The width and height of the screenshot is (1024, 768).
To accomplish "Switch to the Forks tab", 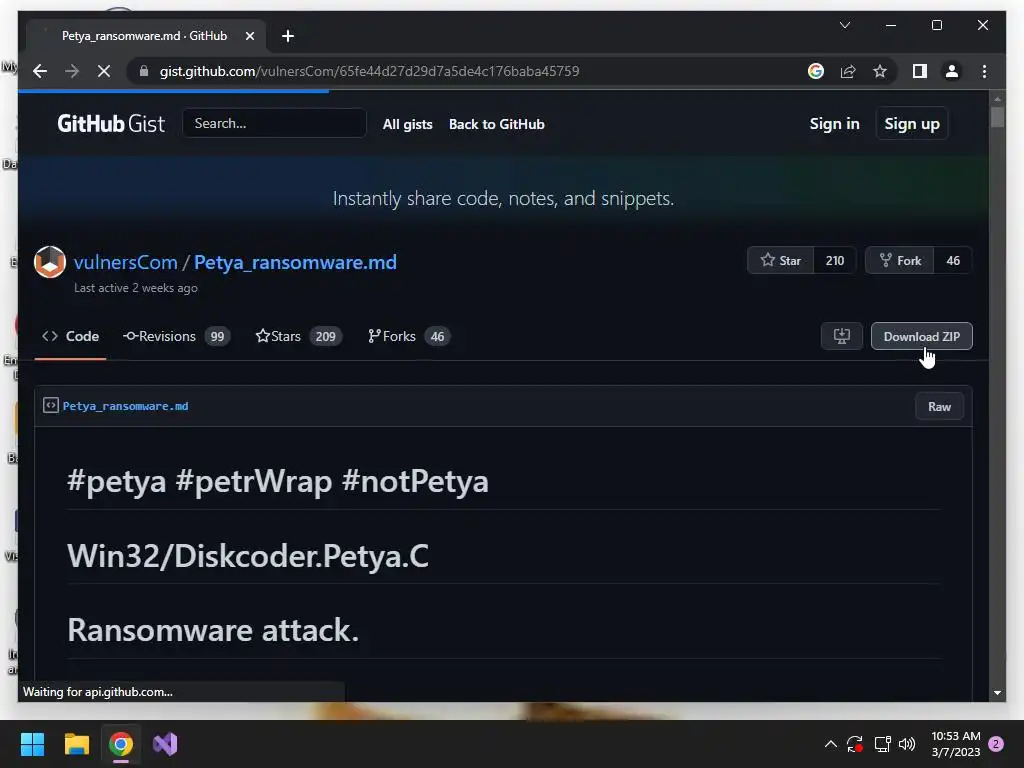I will click(x=409, y=336).
